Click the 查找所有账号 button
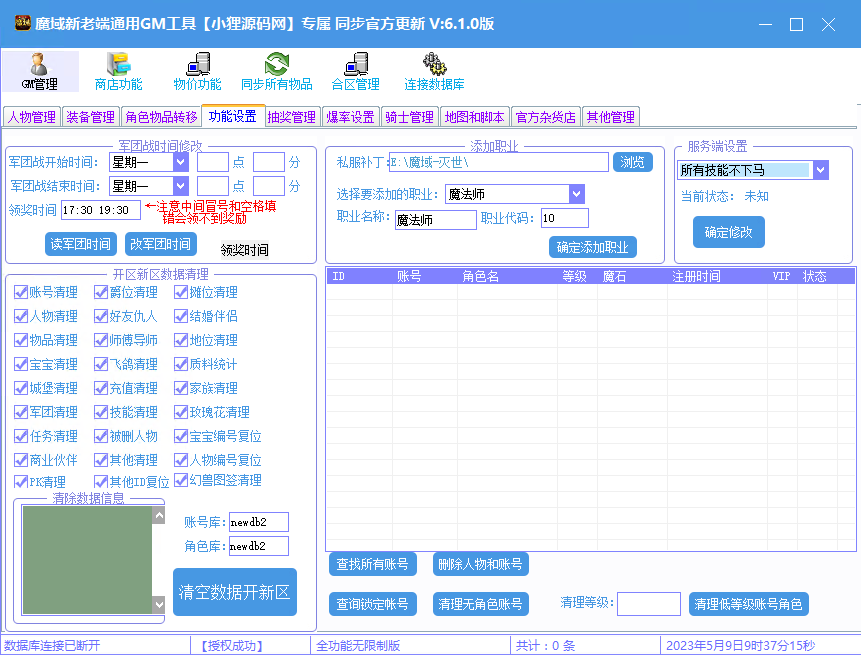 (373, 564)
